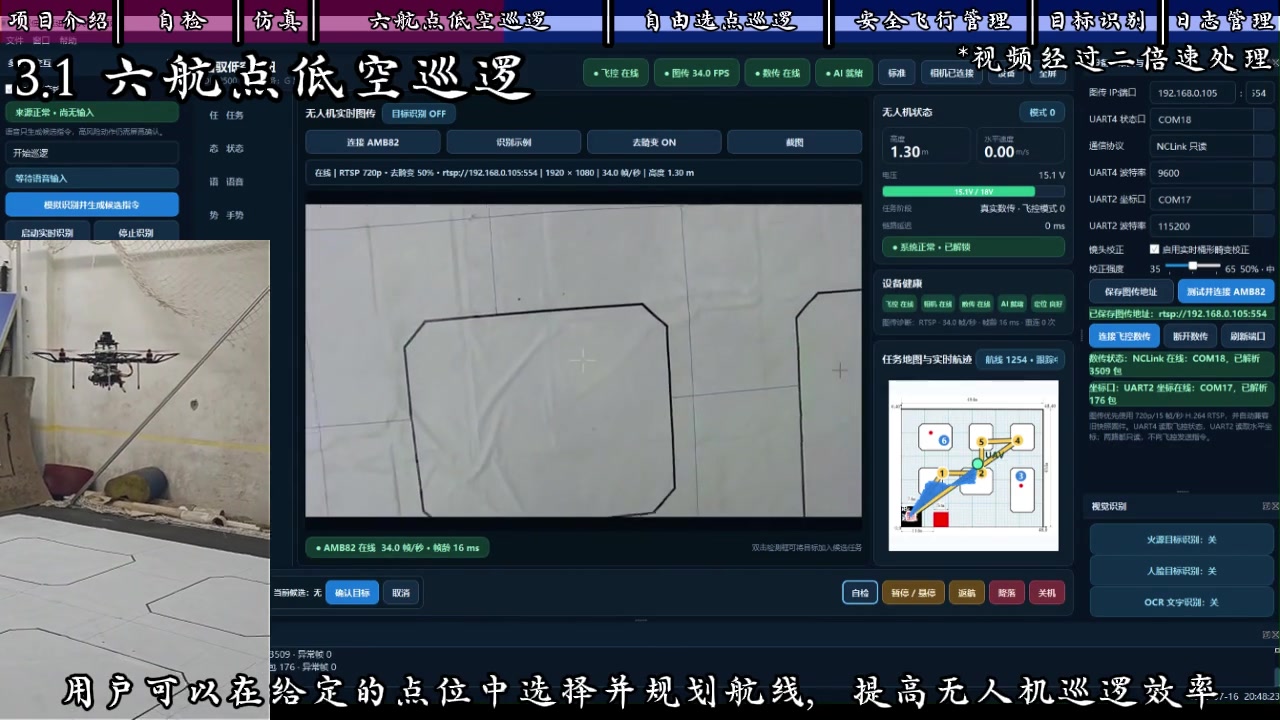The image size is (1280, 720).
Task: Open the UART2 坐标口 COM17 dropdown
Action: pyautogui.click(x=1213, y=199)
